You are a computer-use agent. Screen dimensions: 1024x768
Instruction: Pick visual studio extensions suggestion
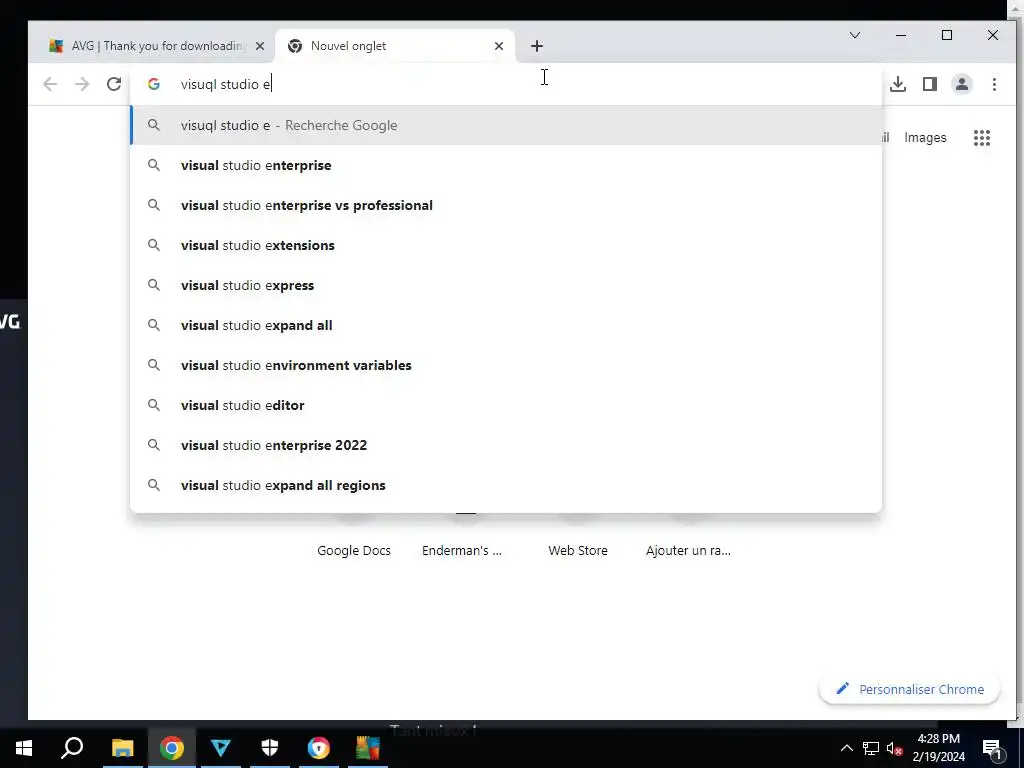point(506,246)
